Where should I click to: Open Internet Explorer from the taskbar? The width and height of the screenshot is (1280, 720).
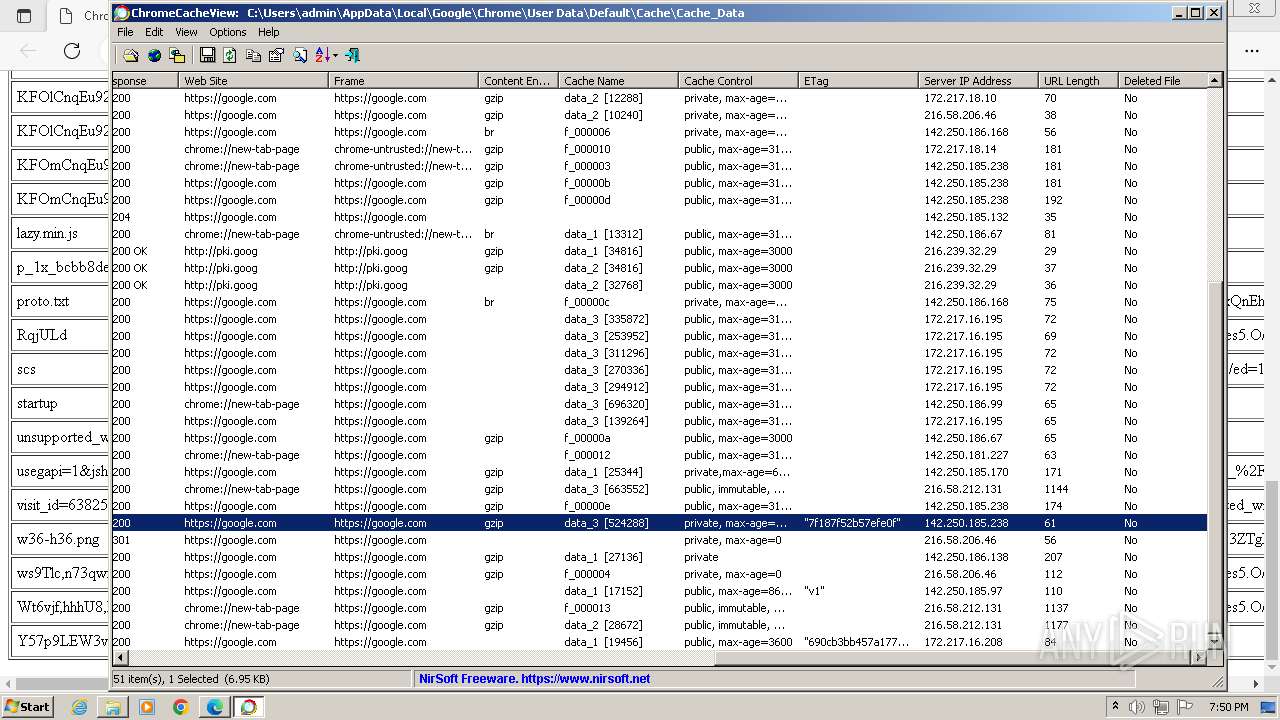[x=79, y=707]
